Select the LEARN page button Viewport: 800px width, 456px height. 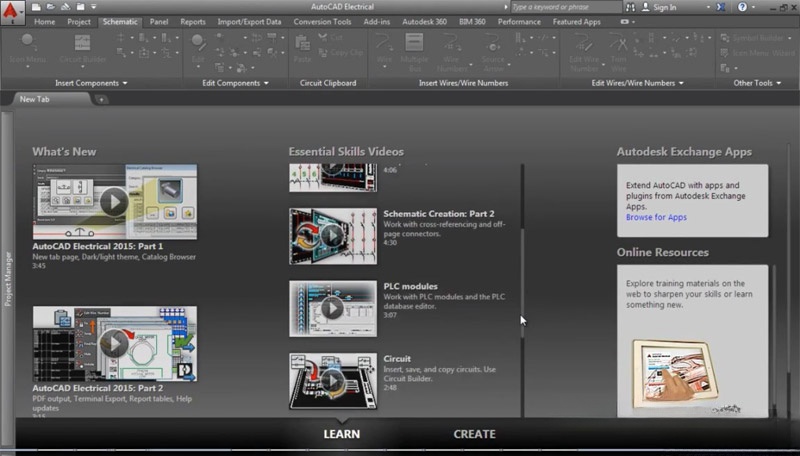pyautogui.click(x=341, y=434)
